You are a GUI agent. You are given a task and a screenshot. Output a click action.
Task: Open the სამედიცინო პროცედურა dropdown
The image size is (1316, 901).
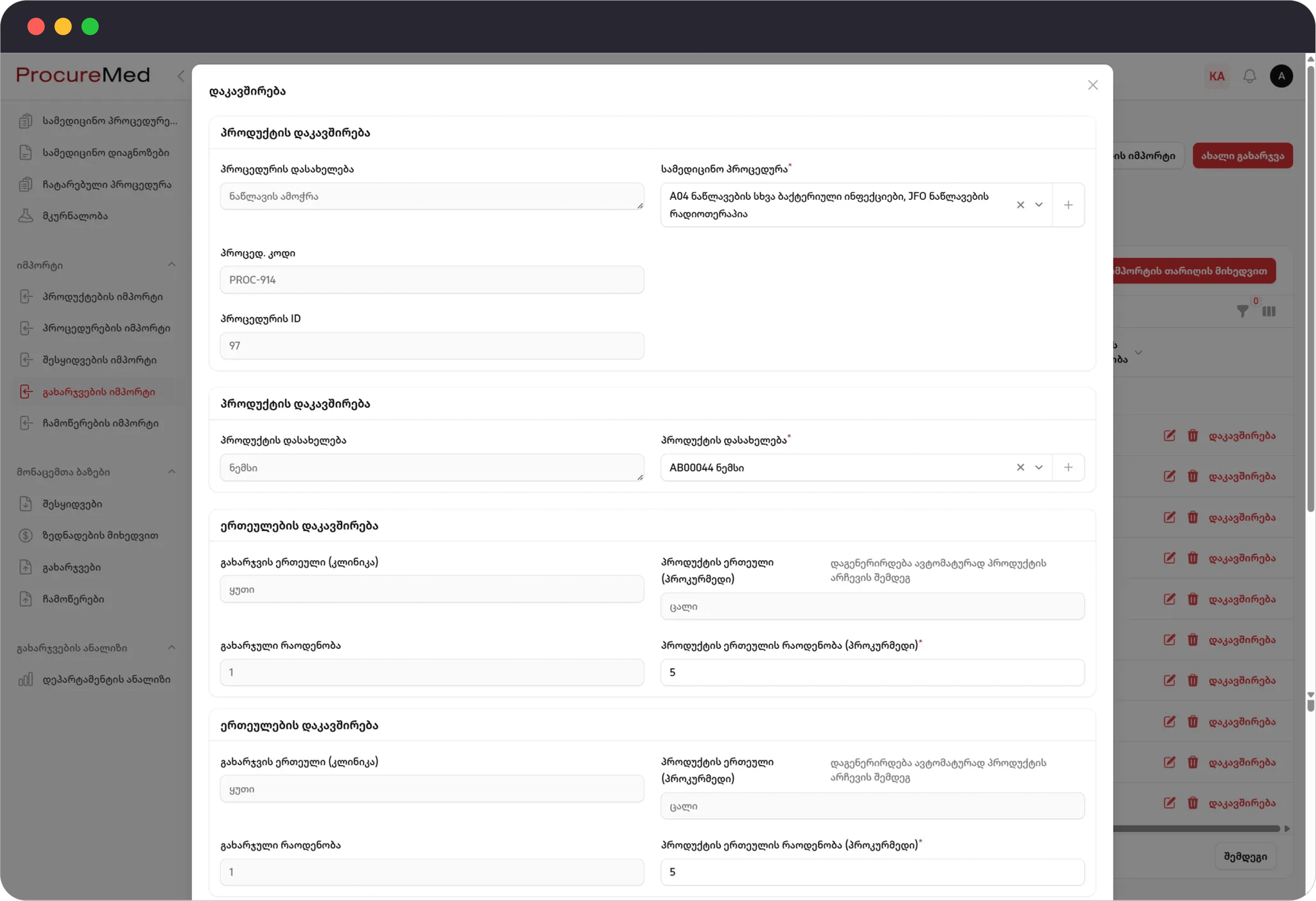pos(1038,205)
